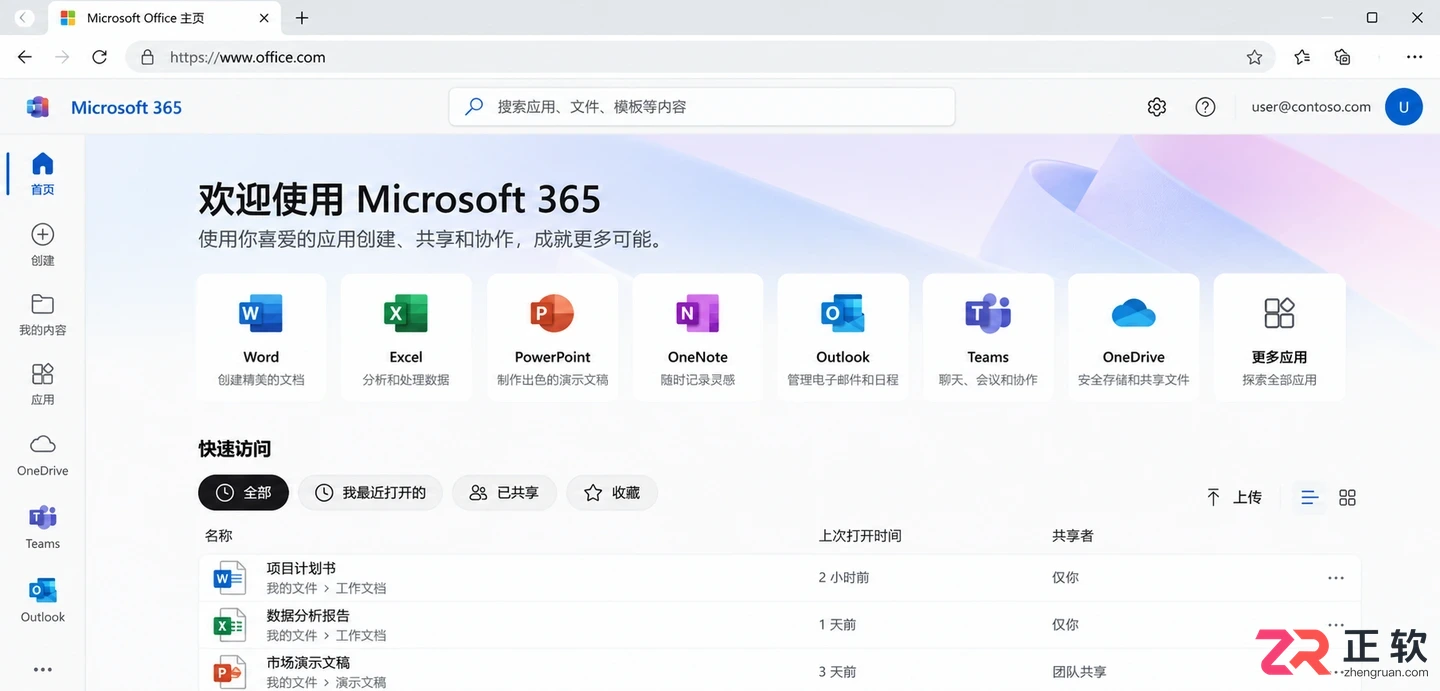1440x691 pixels.
Task: Click the 创建 plus icon in sidebar
Action: pos(42,235)
